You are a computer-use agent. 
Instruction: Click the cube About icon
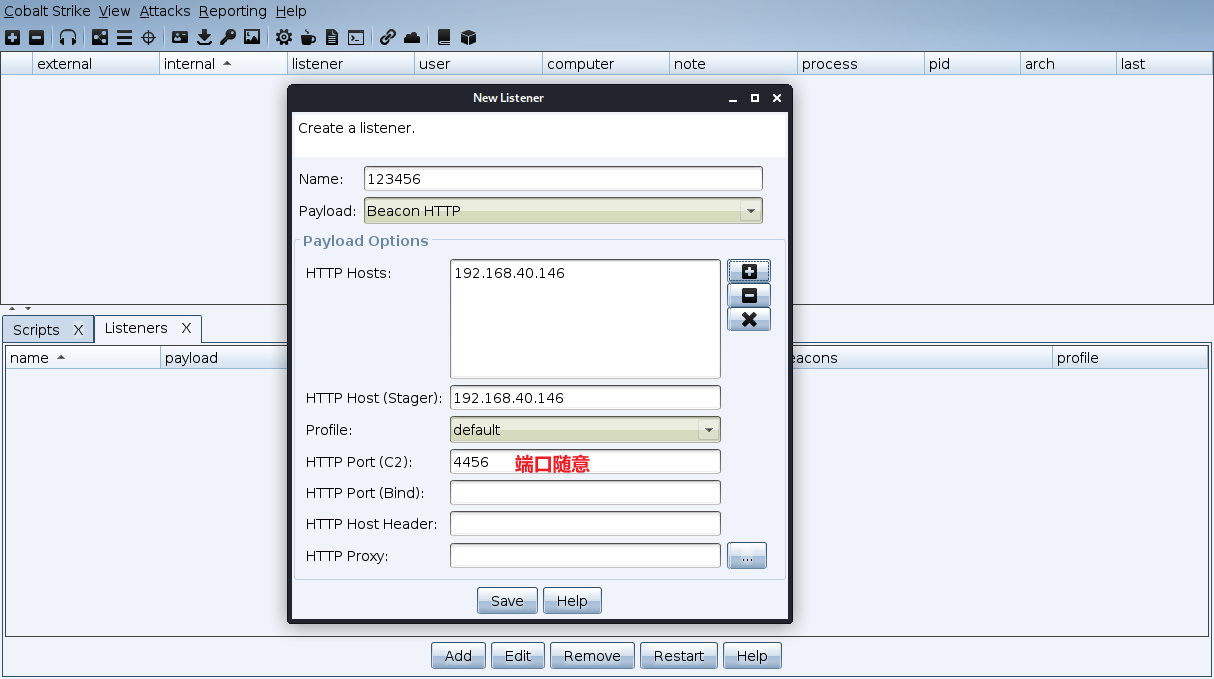(x=468, y=38)
